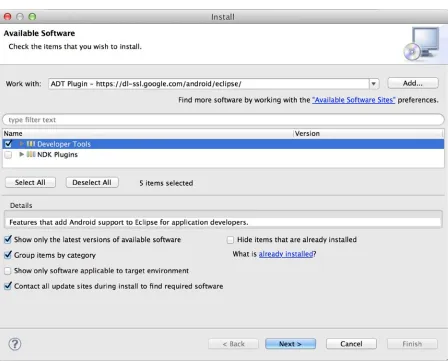Click the Cancel button
The image size is (448, 361).
click(x=351, y=344)
